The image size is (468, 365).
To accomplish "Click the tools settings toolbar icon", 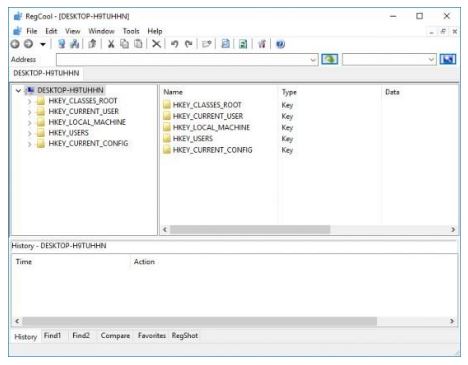I will [x=262, y=44].
